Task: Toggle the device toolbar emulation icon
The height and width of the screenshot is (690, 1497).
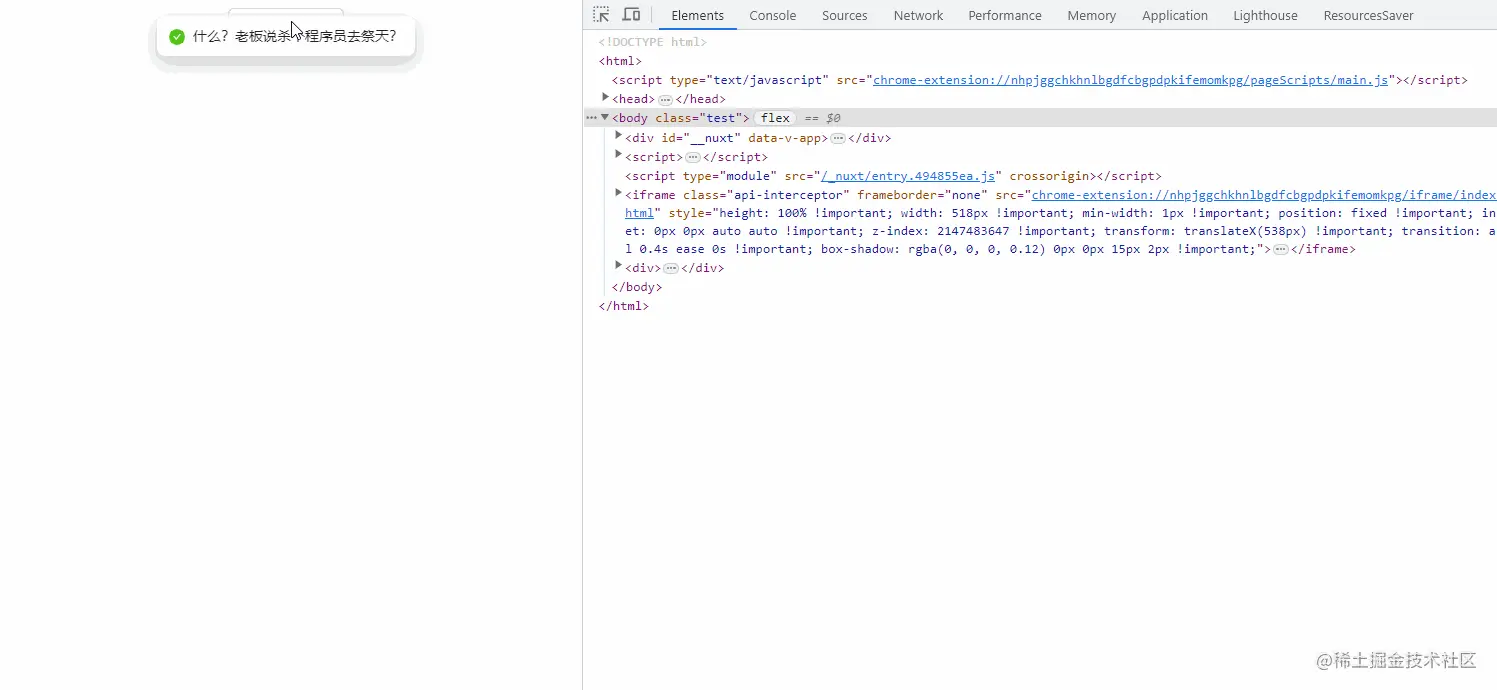Action: click(x=631, y=14)
